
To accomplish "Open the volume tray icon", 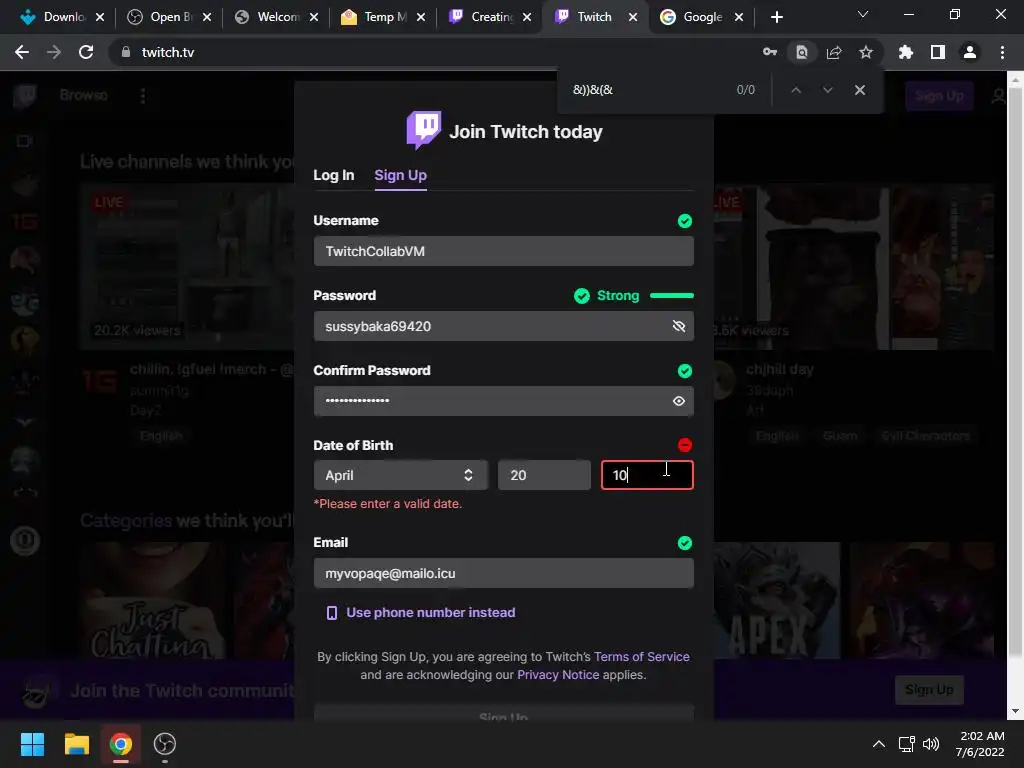I will pyautogui.click(x=931, y=744).
